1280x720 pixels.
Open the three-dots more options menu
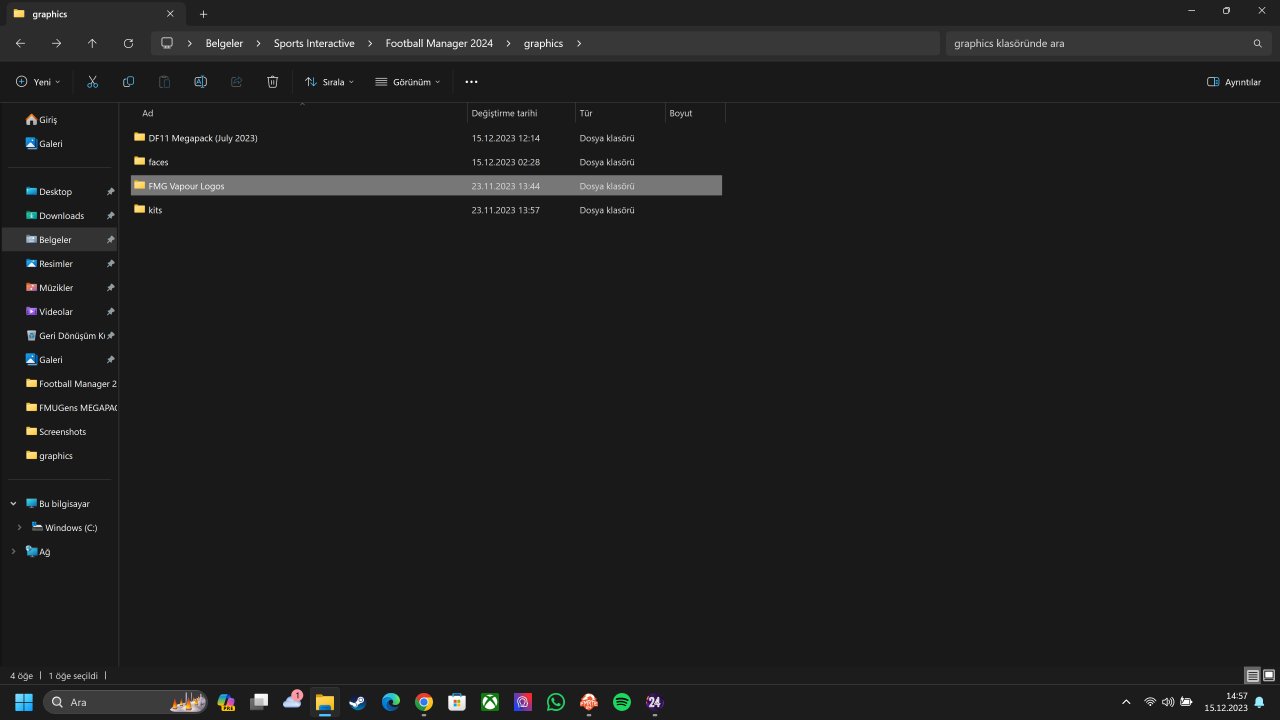(472, 82)
